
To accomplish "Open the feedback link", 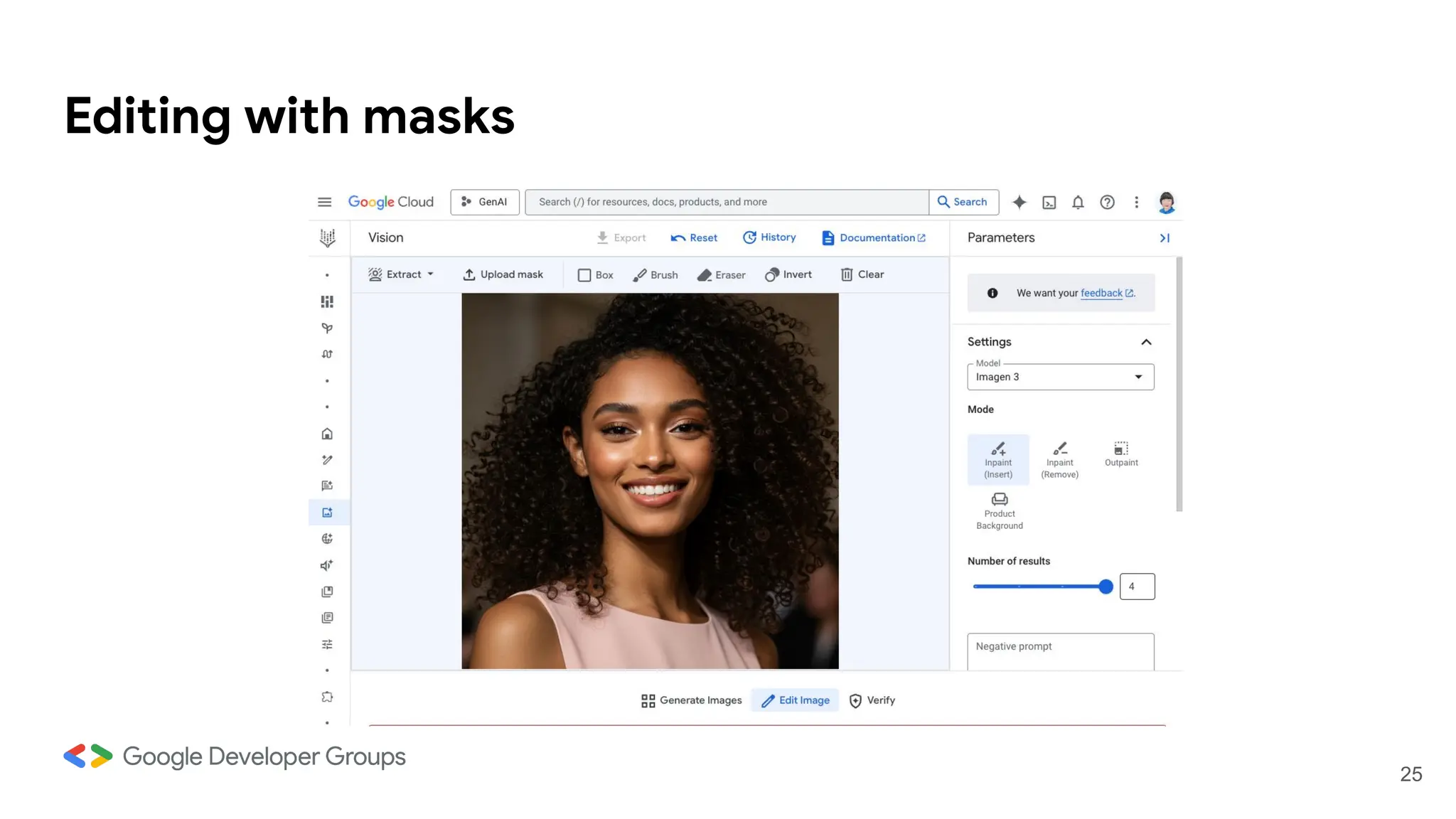I will click(x=1106, y=293).
